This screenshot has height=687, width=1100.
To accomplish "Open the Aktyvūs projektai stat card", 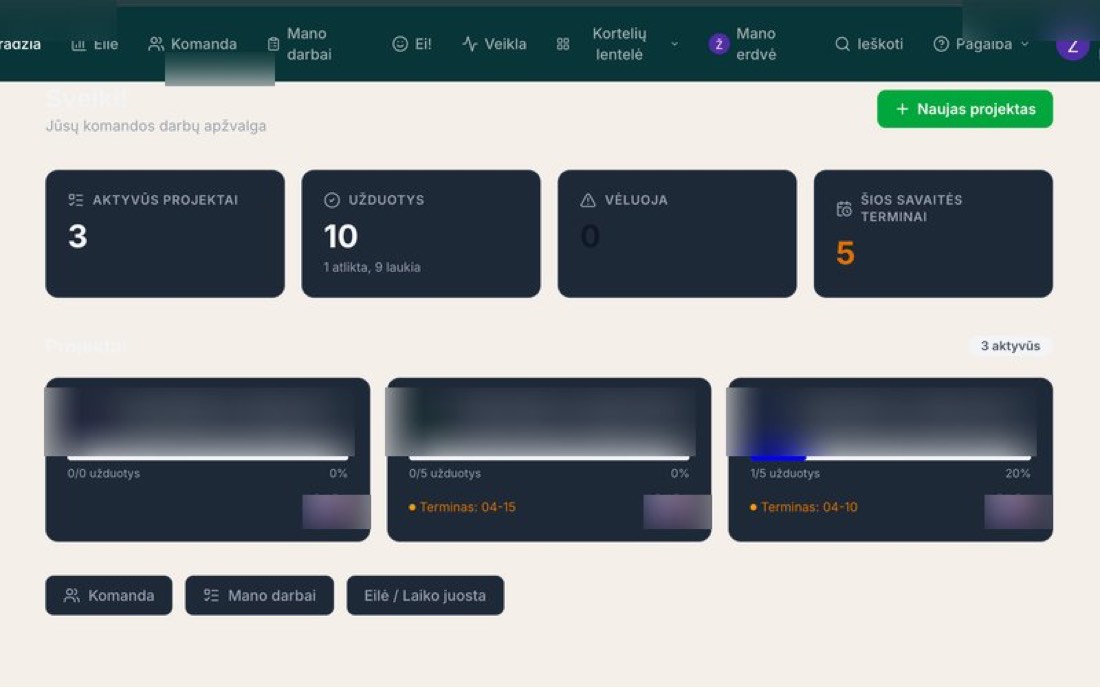I will (165, 234).
